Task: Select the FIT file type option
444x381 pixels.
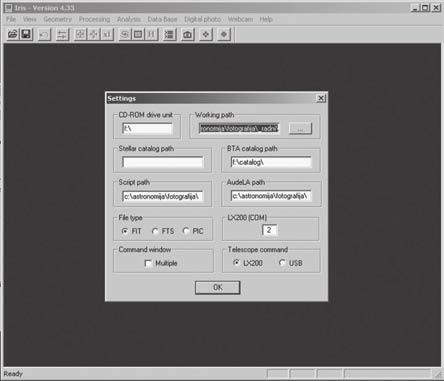Action: pyautogui.click(x=131, y=231)
